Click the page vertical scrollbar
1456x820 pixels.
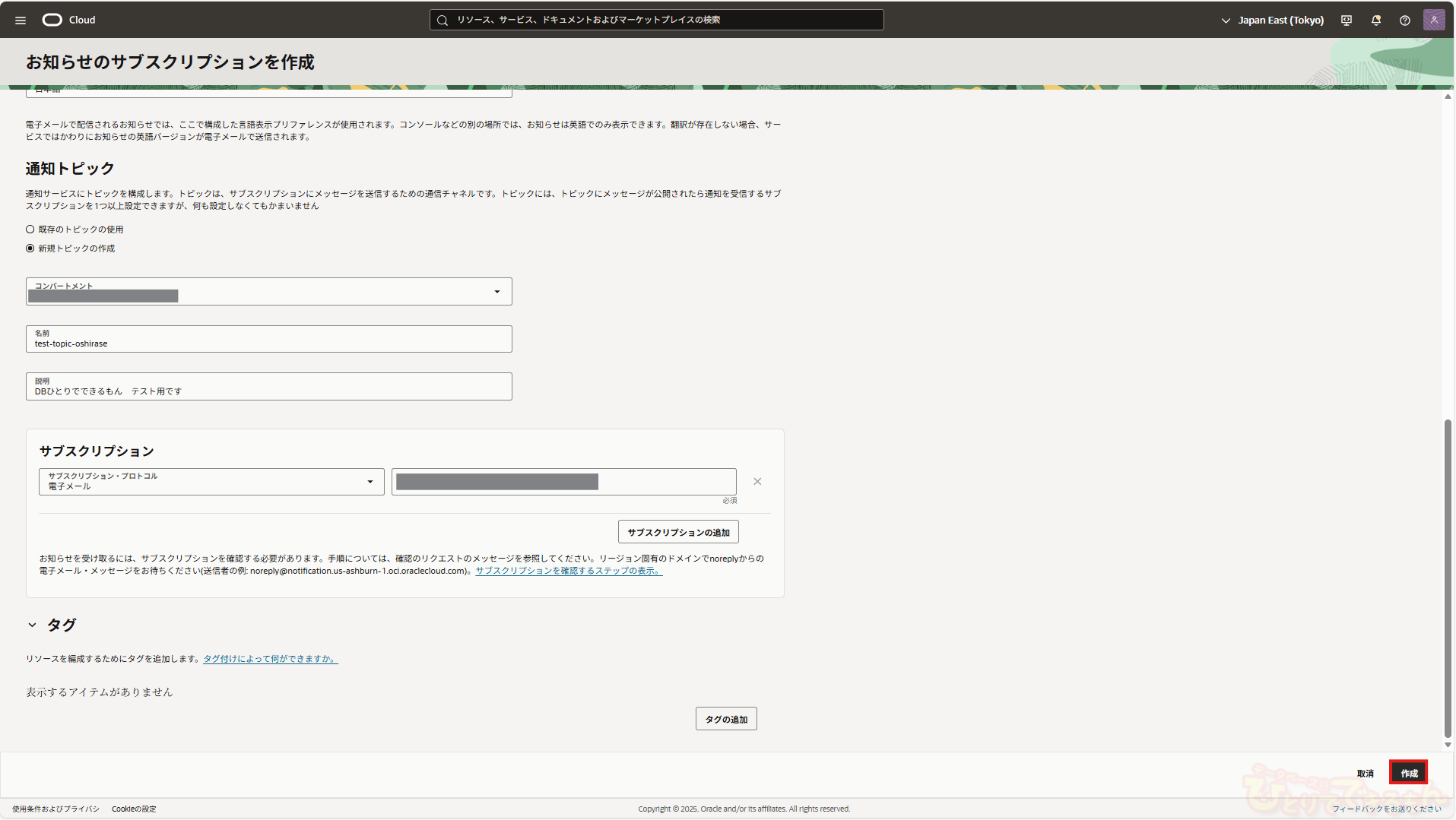[1448, 578]
